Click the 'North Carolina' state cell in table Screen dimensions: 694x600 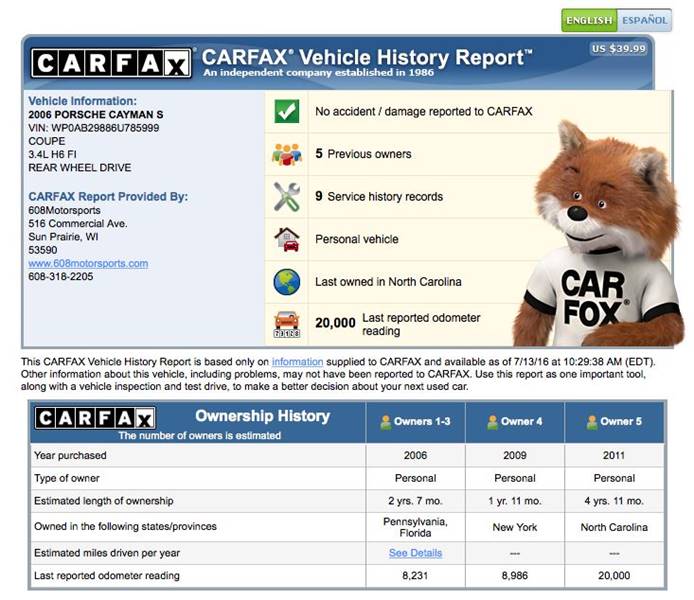(614, 527)
